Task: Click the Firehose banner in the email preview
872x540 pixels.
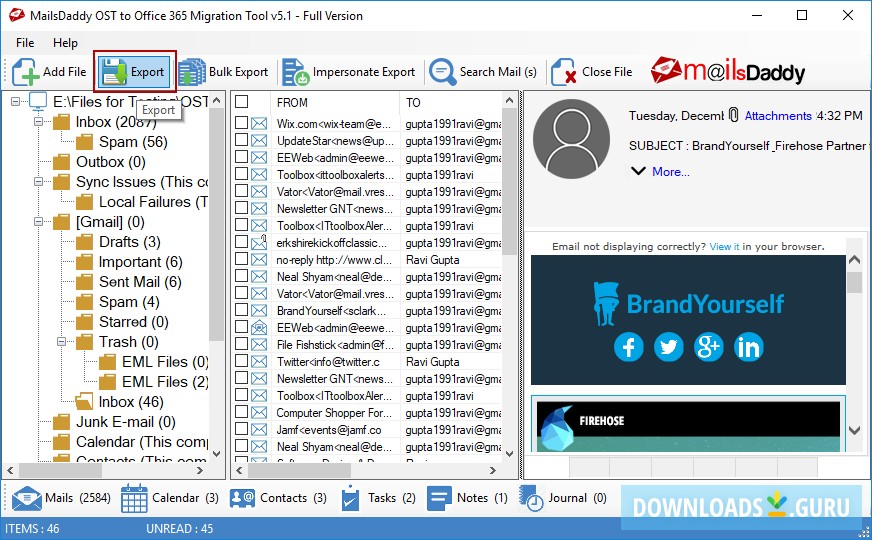Action: point(688,425)
